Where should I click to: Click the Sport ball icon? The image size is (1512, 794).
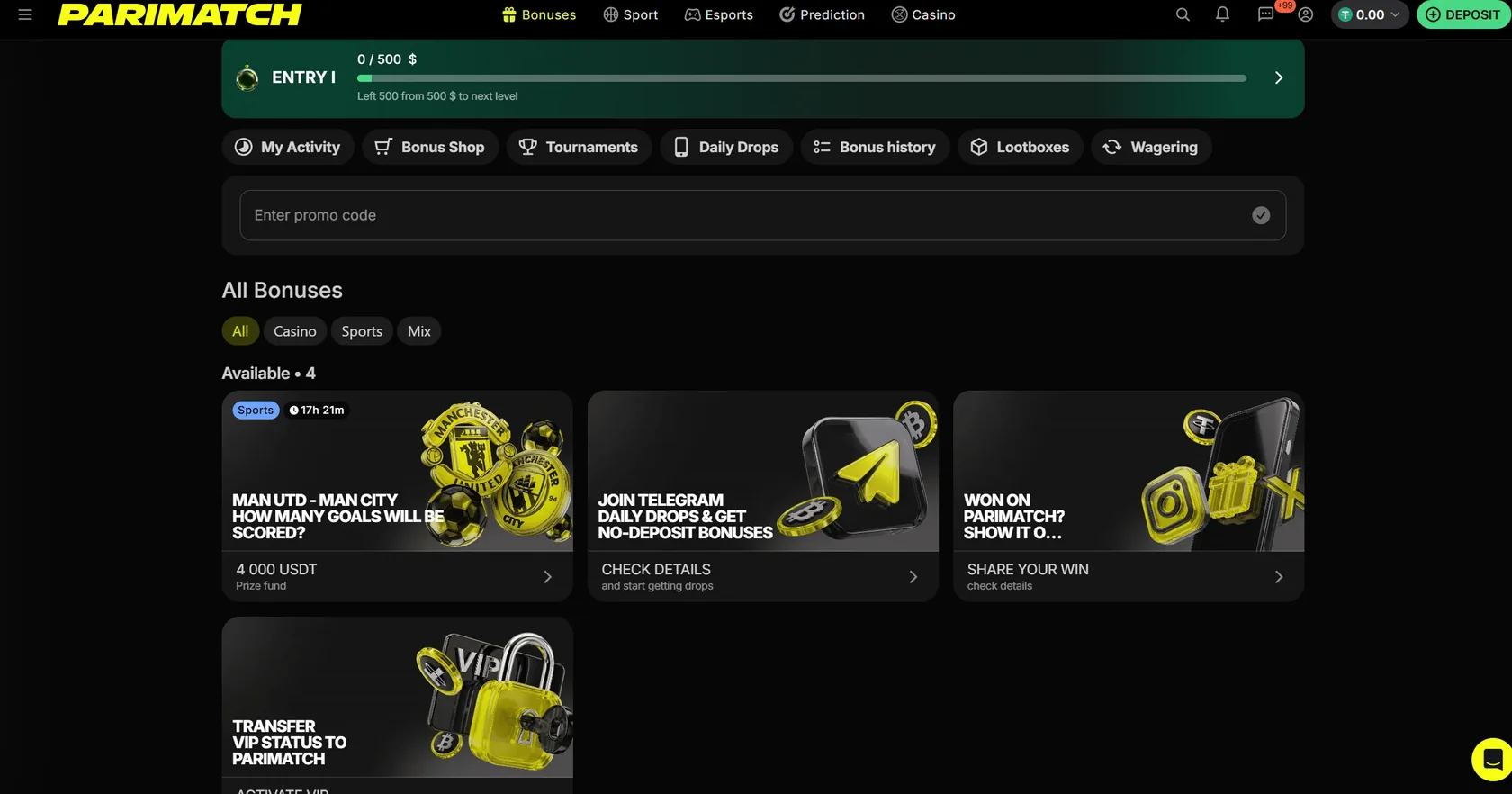click(x=610, y=14)
